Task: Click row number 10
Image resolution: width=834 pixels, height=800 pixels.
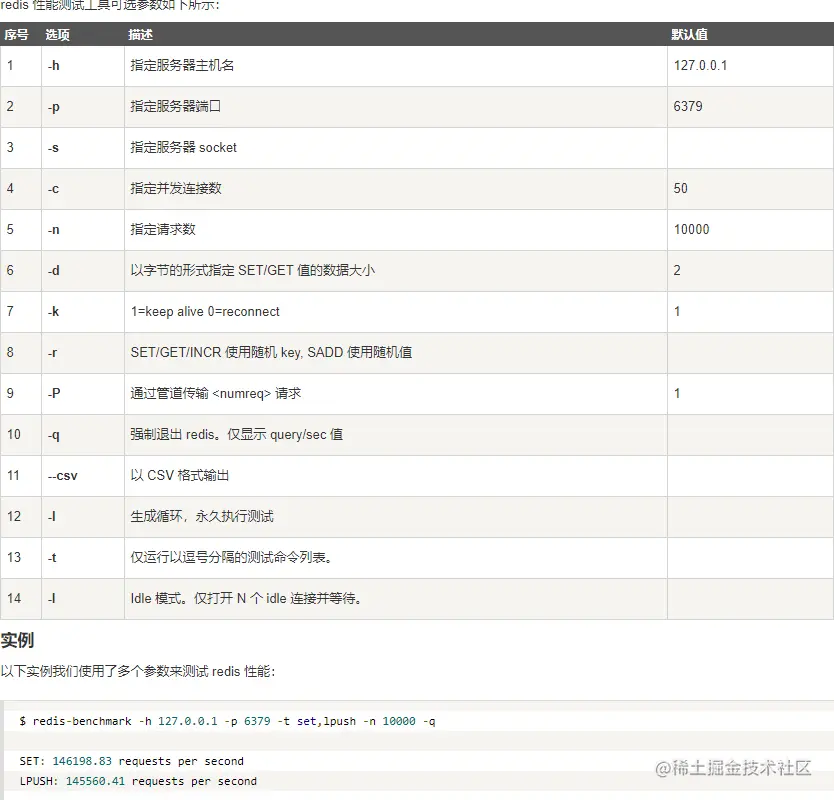Action: click(x=13, y=435)
